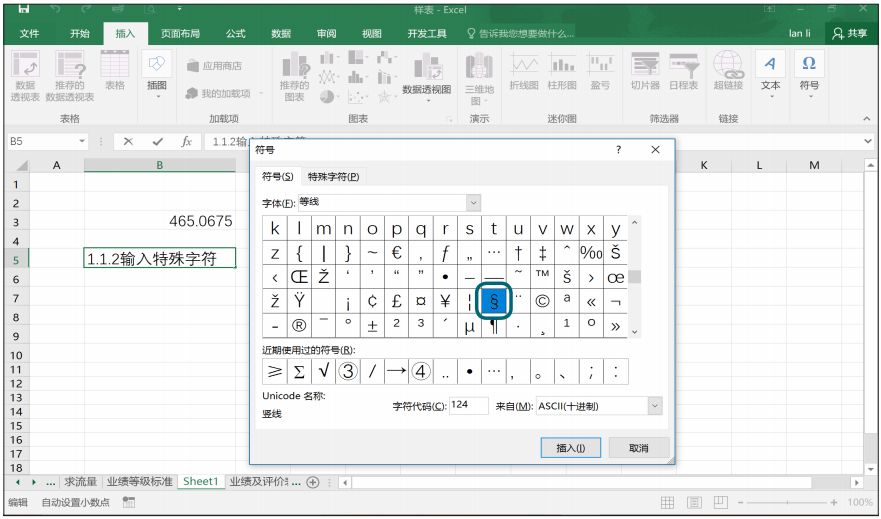
Task: Switch to Page Layout view in status bar
Action: pos(694,502)
